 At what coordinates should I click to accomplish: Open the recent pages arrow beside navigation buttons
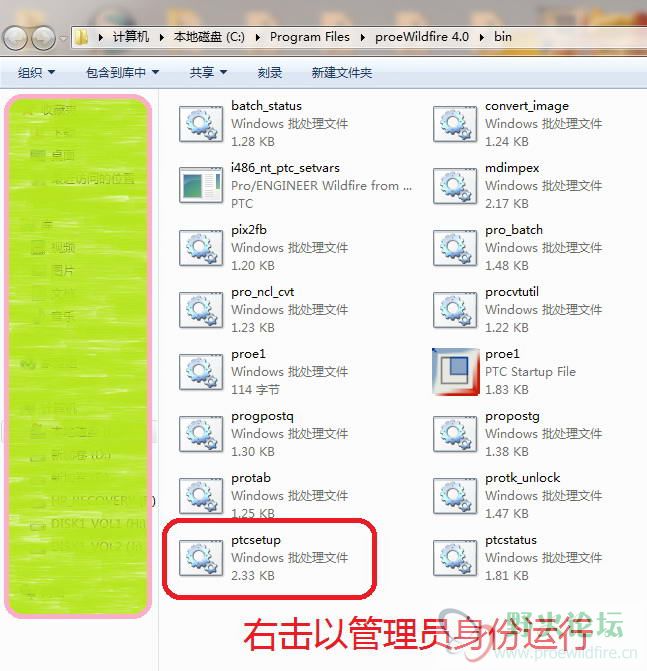click(x=63, y=39)
